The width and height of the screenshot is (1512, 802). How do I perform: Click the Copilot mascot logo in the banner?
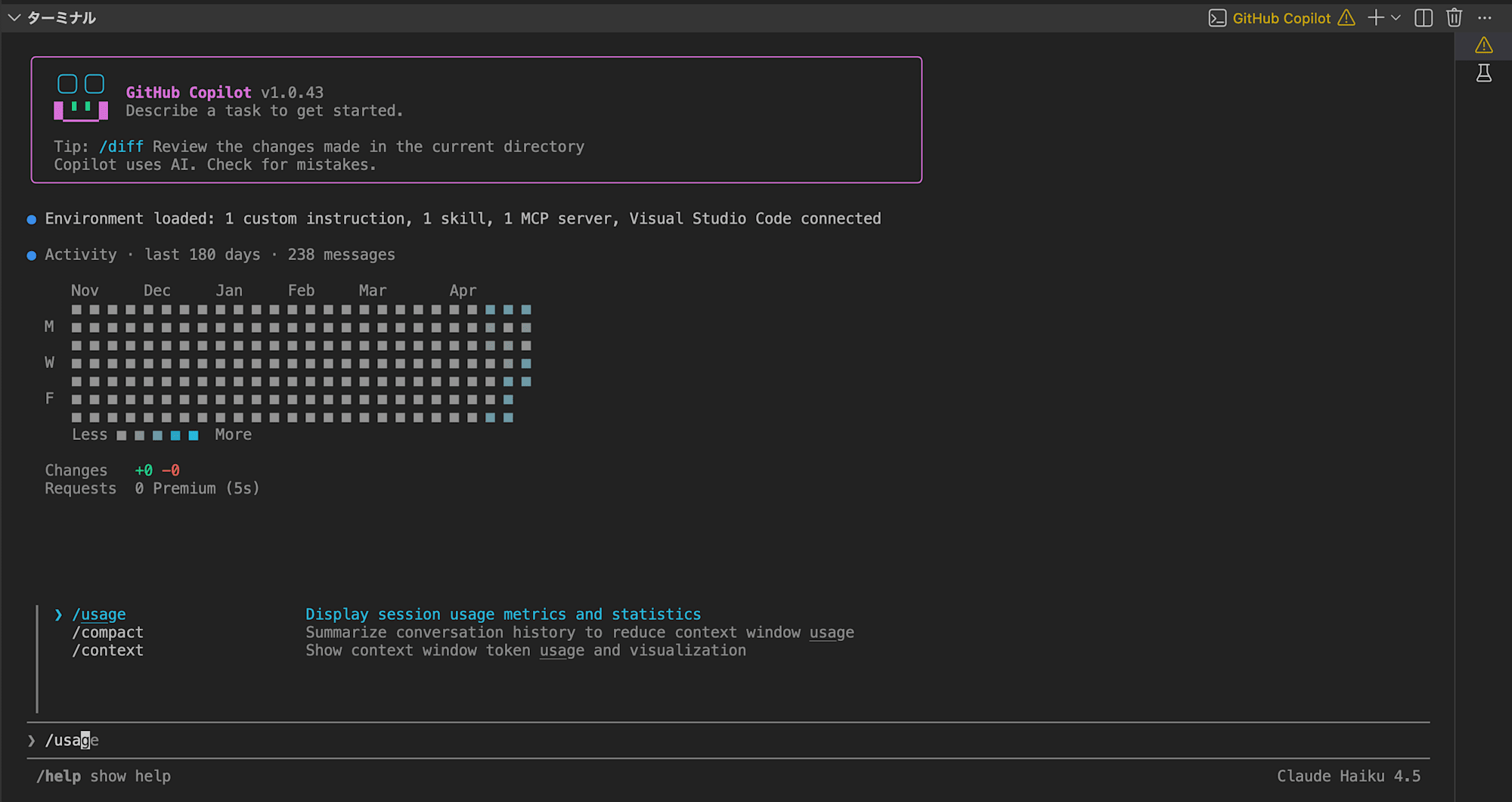(x=81, y=97)
